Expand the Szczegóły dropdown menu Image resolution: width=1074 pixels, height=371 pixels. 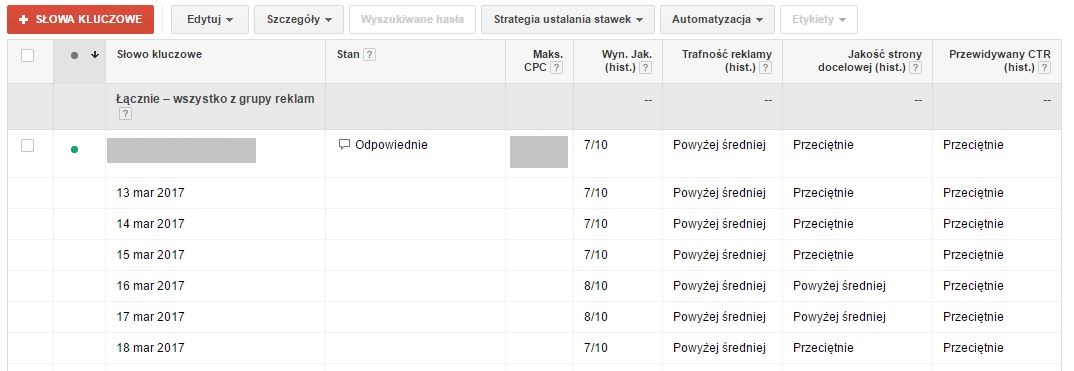299,19
